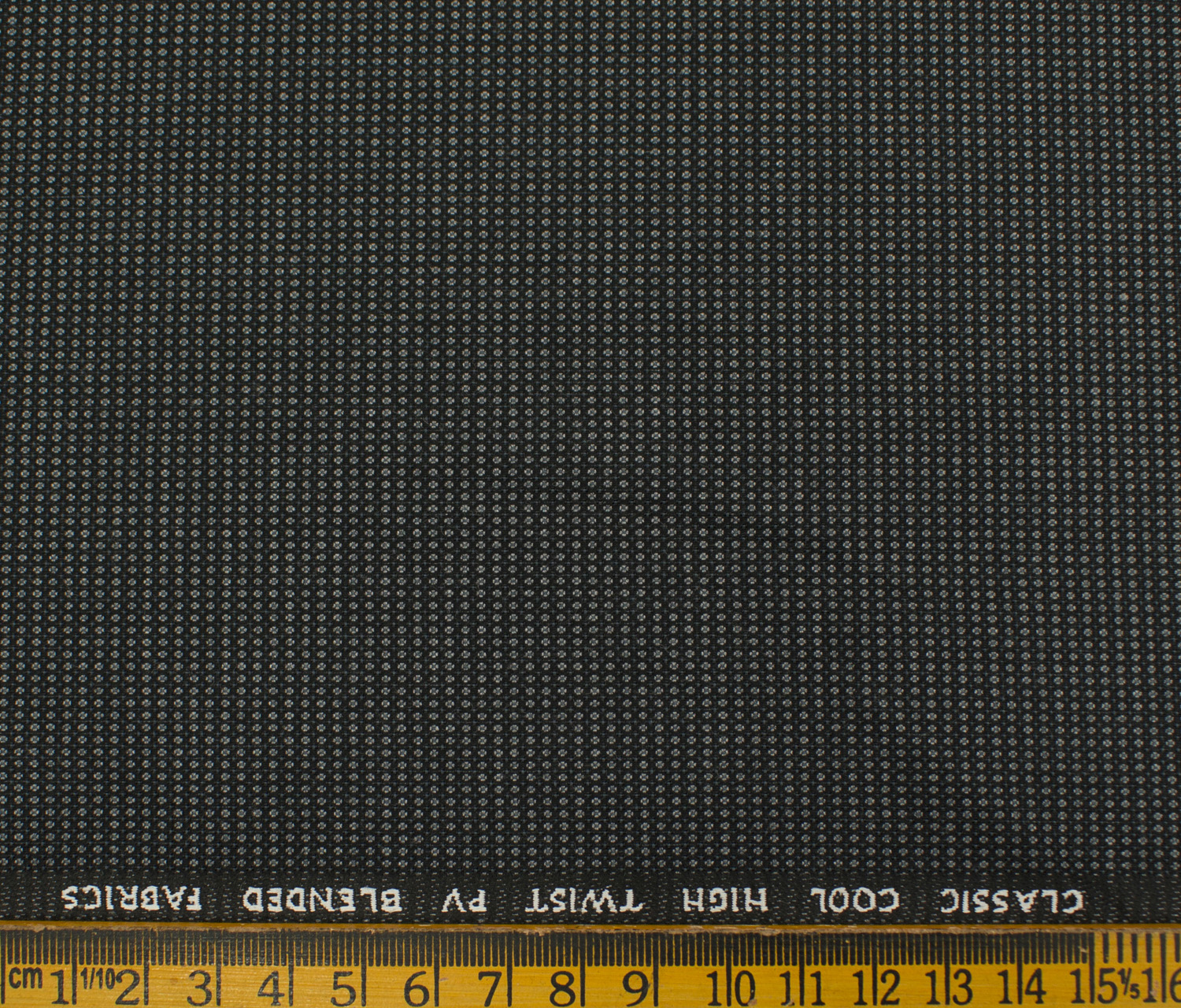Click the 'cm' label on the tape measure
This screenshot has width=1181, height=1008.
click(26, 977)
